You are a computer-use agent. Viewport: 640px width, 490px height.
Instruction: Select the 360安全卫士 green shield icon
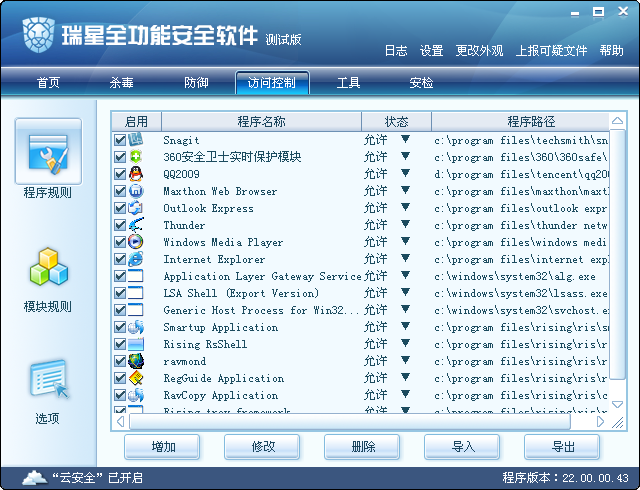[x=136, y=157]
